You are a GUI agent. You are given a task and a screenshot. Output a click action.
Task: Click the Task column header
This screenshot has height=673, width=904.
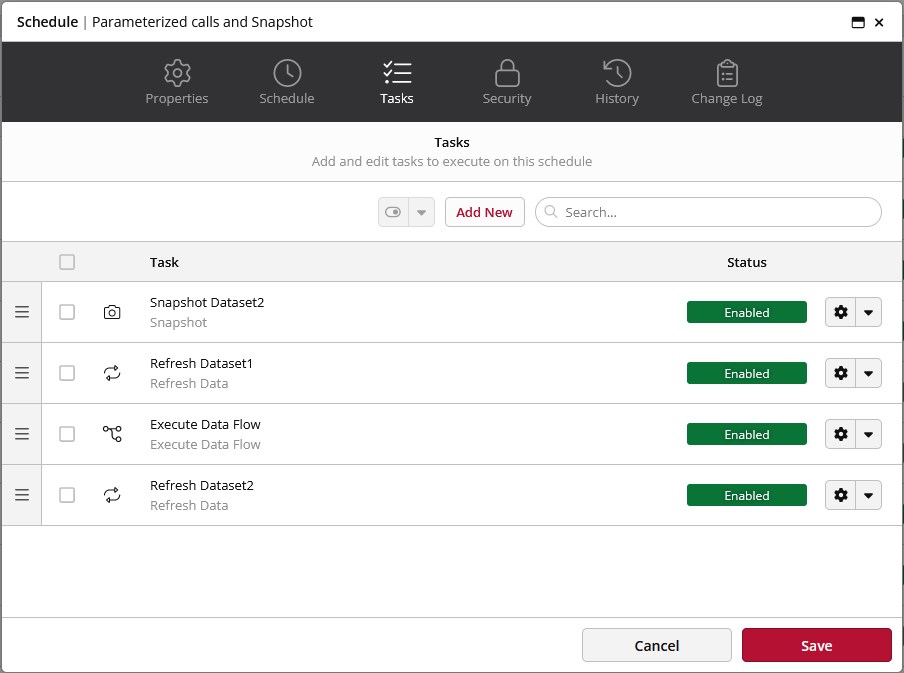click(164, 262)
